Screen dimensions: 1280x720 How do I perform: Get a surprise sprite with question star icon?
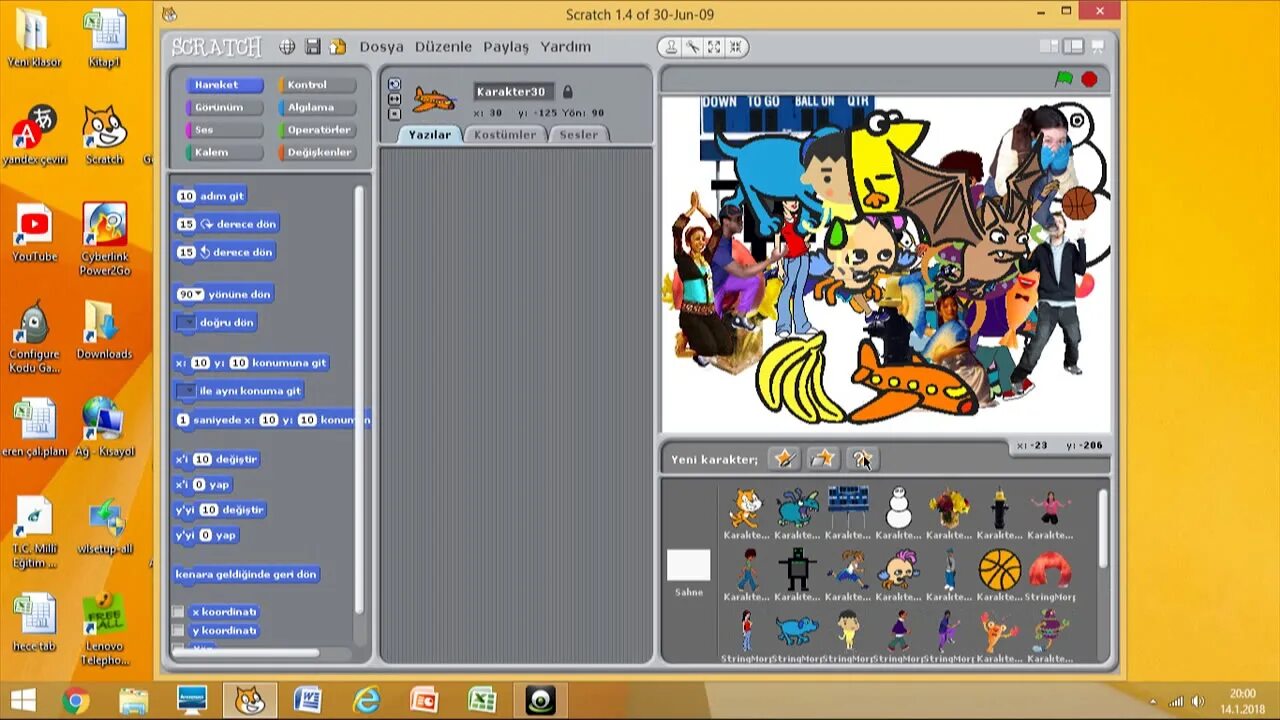tap(861, 459)
